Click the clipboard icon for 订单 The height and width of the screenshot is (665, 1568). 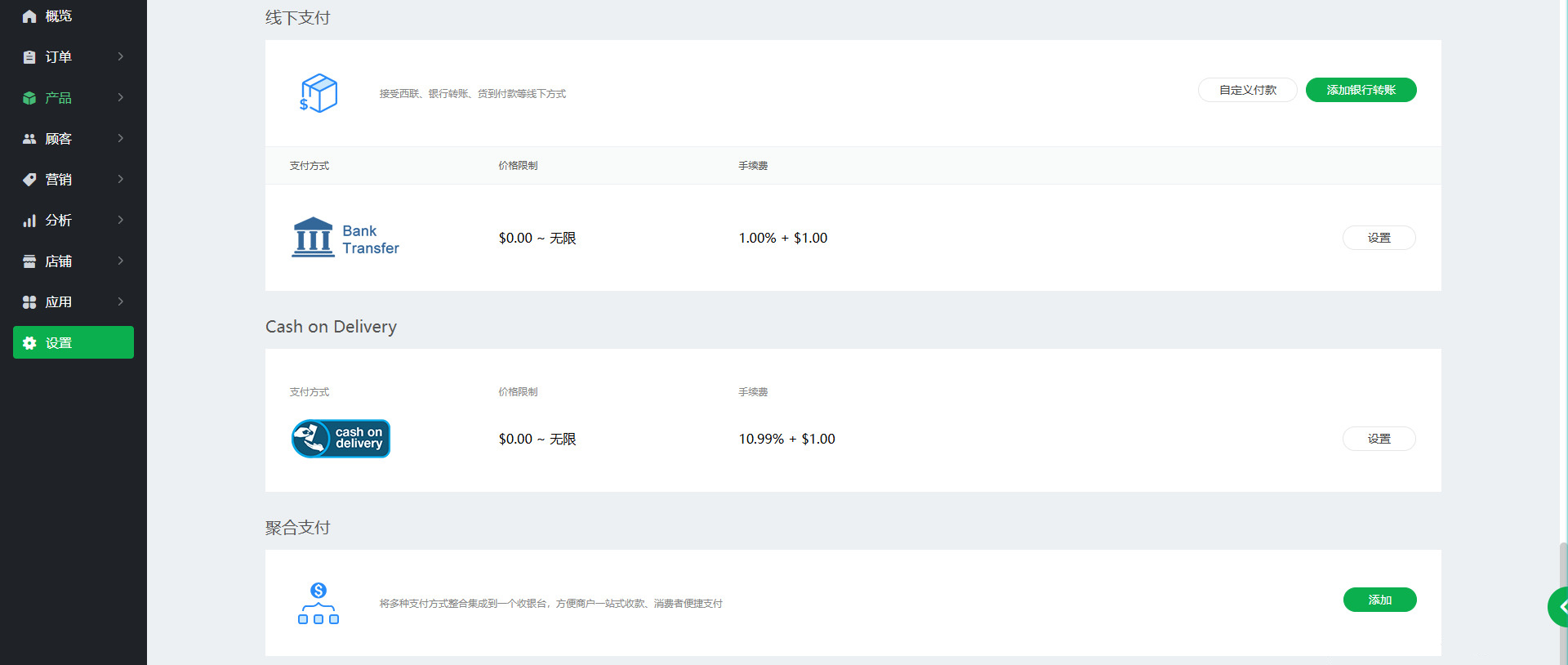tap(29, 57)
